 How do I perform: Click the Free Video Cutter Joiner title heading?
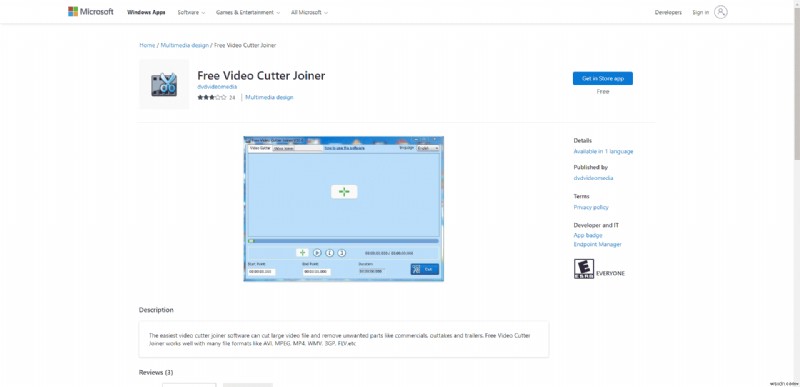click(x=261, y=75)
